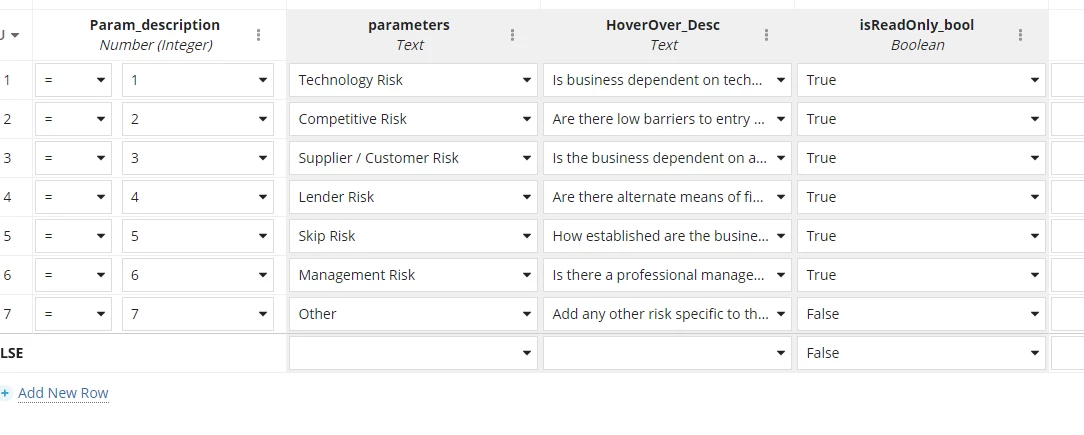Add New Row link
This screenshot has width=1084, height=435.
point(63,393)
